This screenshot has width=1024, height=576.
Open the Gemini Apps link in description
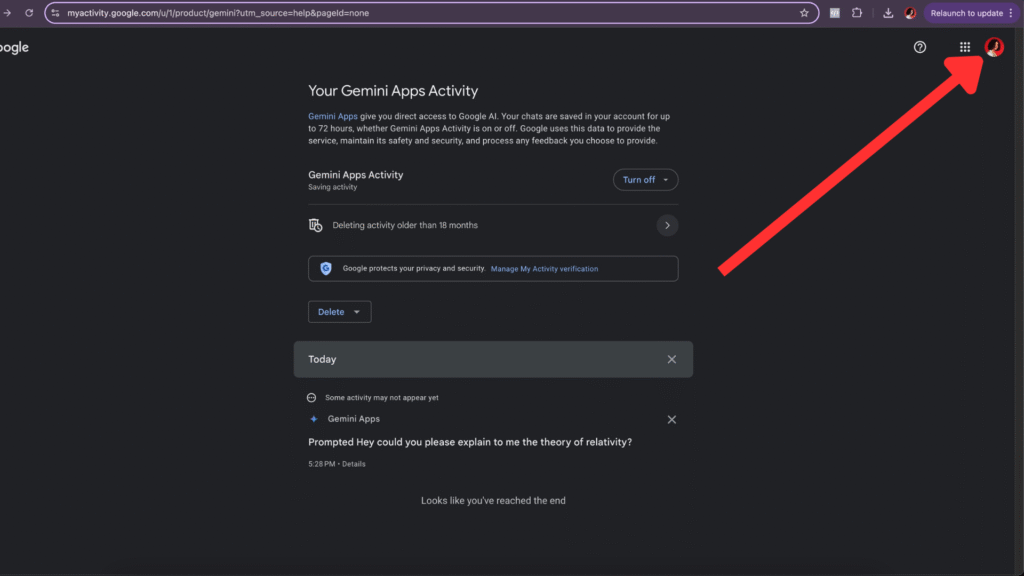(x=332, y=116)
